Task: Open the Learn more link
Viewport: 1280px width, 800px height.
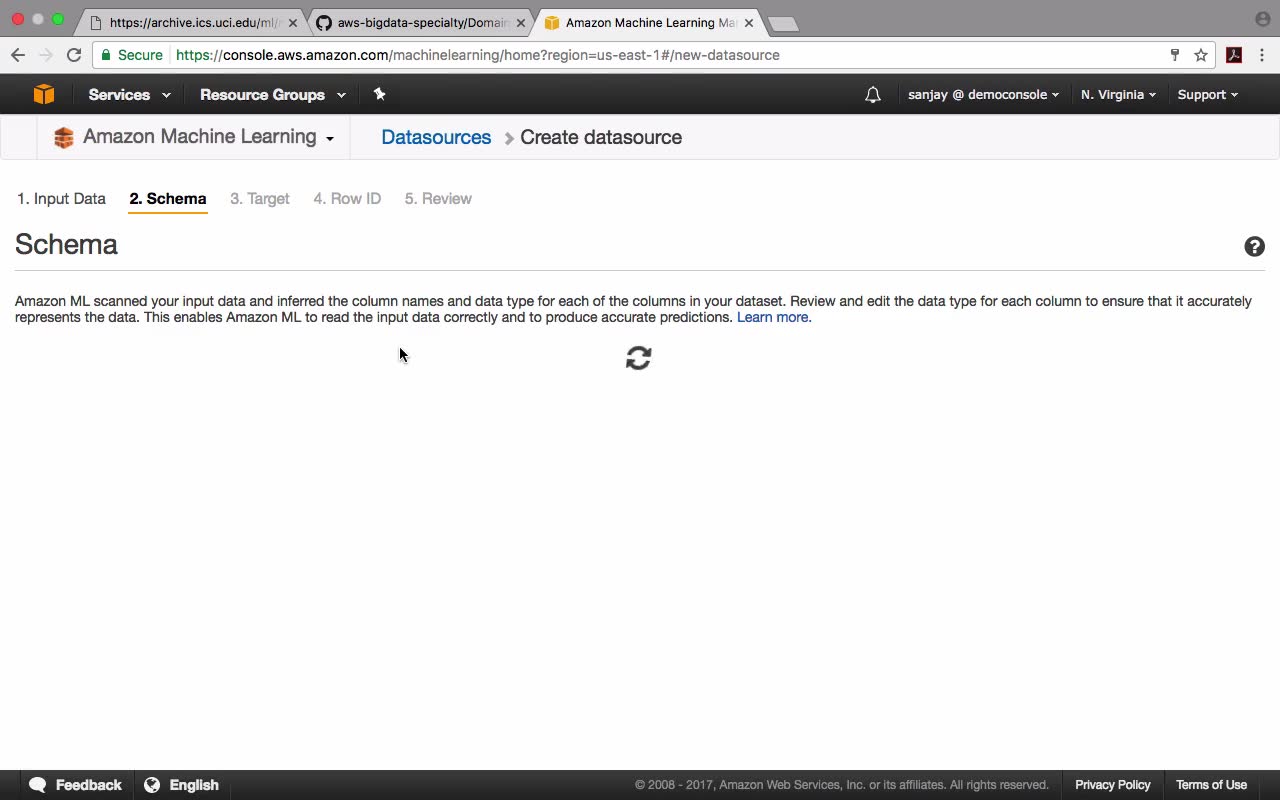Action: [774, 317]
